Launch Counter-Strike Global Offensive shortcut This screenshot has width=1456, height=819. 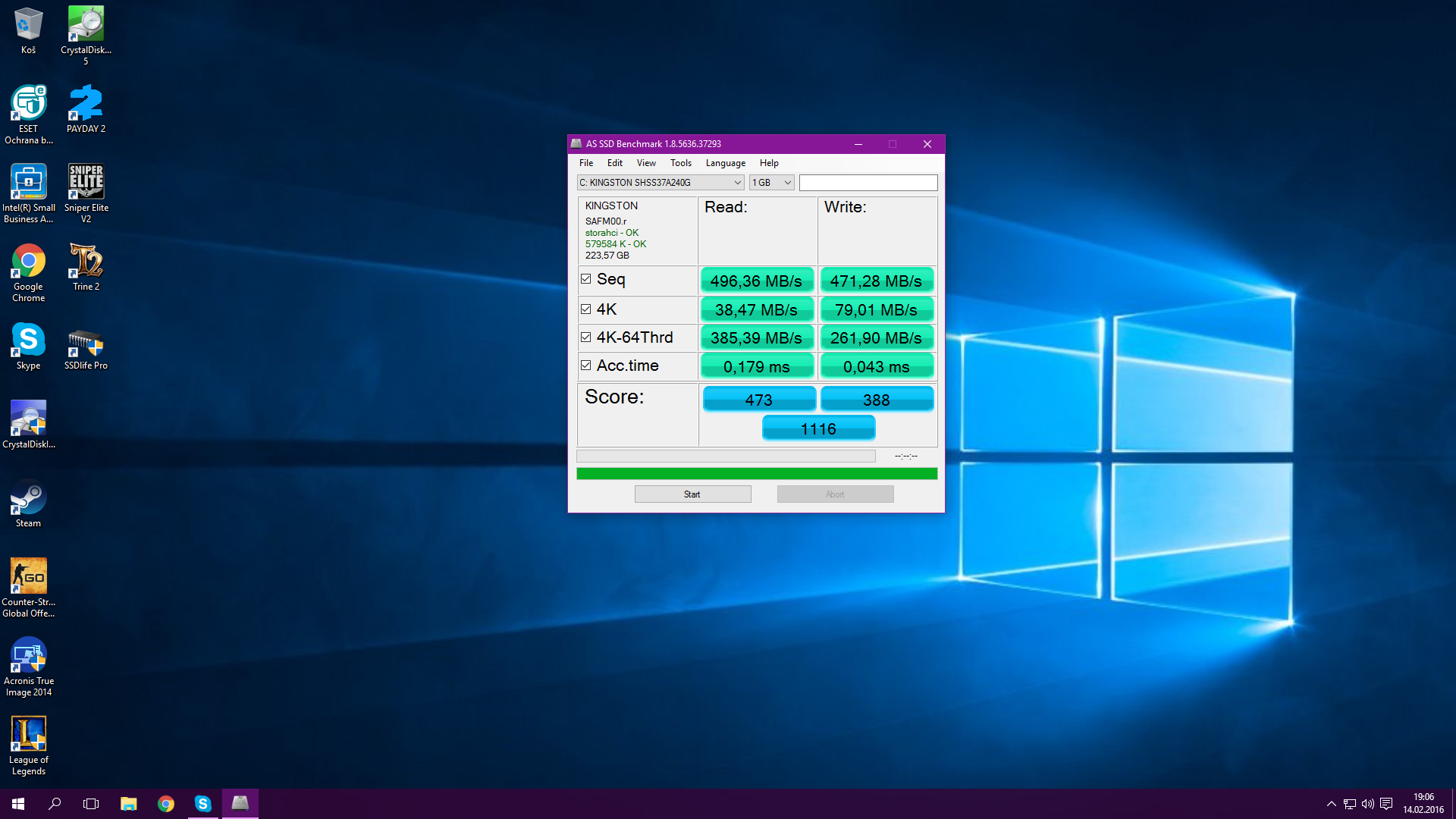[x=28, y=588]
